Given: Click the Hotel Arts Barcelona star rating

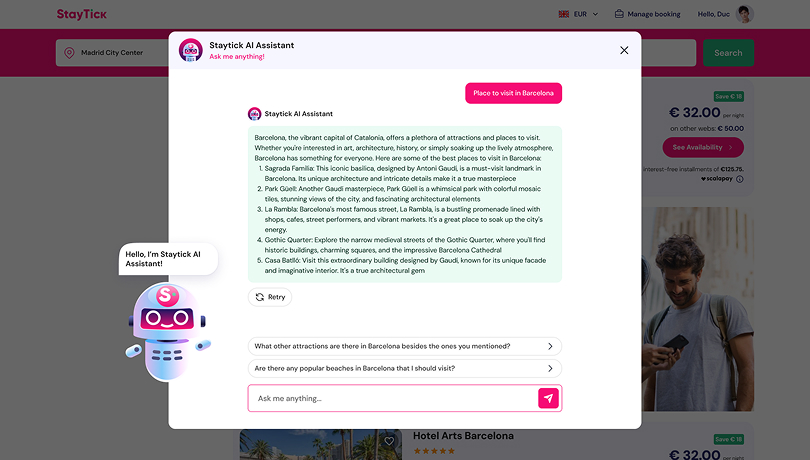Looking at the screenshot, I should point(434,451).
